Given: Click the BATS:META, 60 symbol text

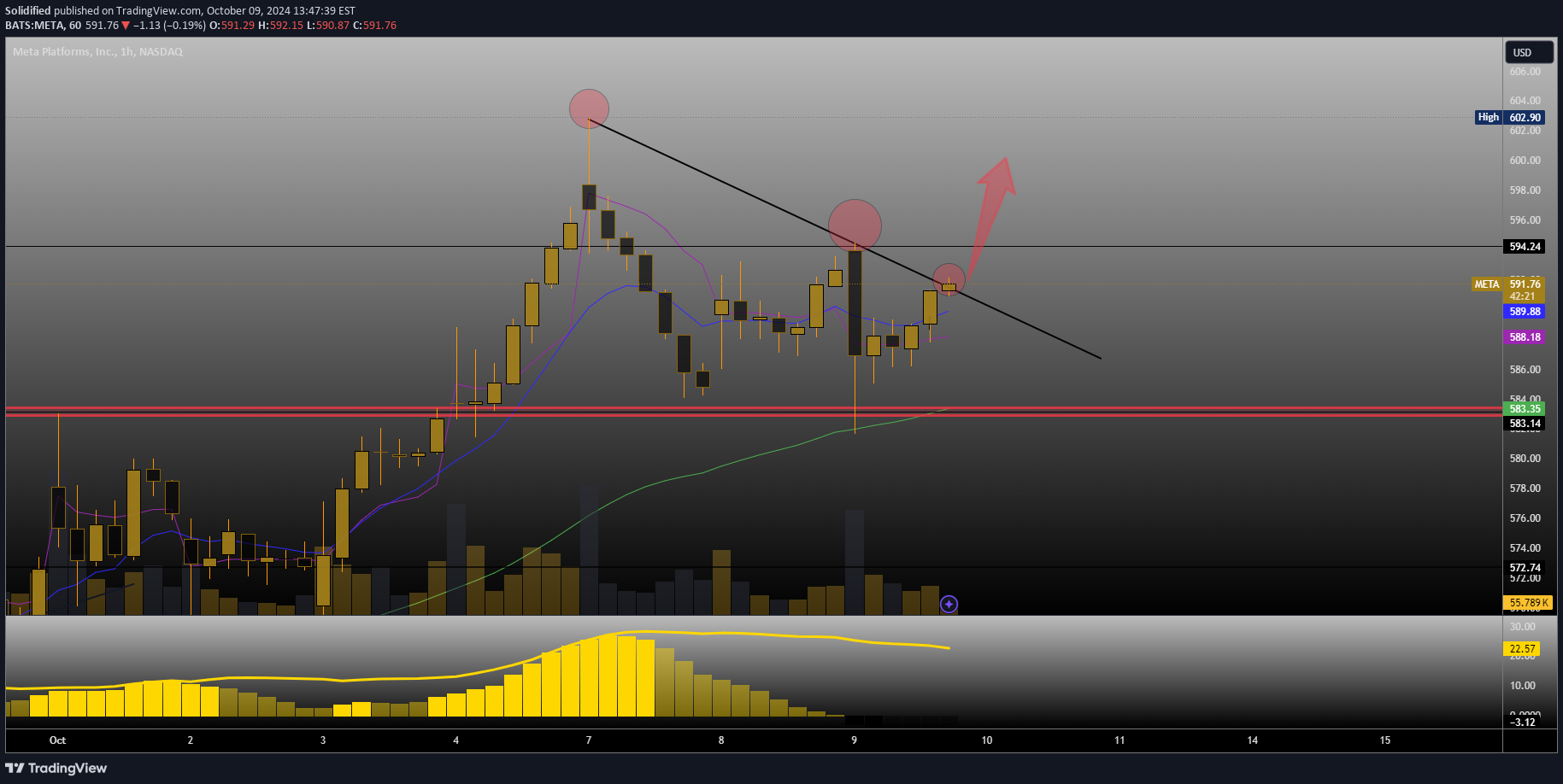Looking at the screenshot, I should [44, 26].
